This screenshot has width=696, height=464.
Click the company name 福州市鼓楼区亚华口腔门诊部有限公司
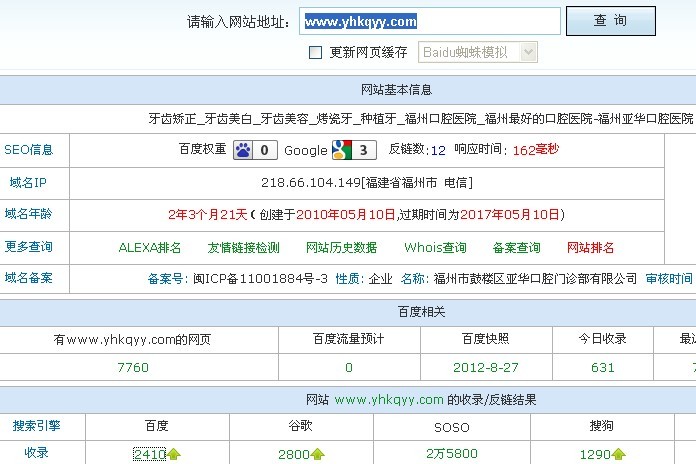(535, 279)
